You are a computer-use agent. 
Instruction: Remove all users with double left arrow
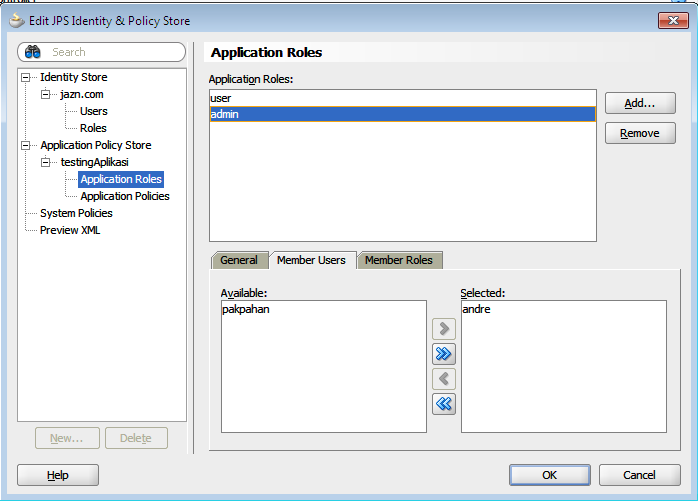[x=444, y=404]
